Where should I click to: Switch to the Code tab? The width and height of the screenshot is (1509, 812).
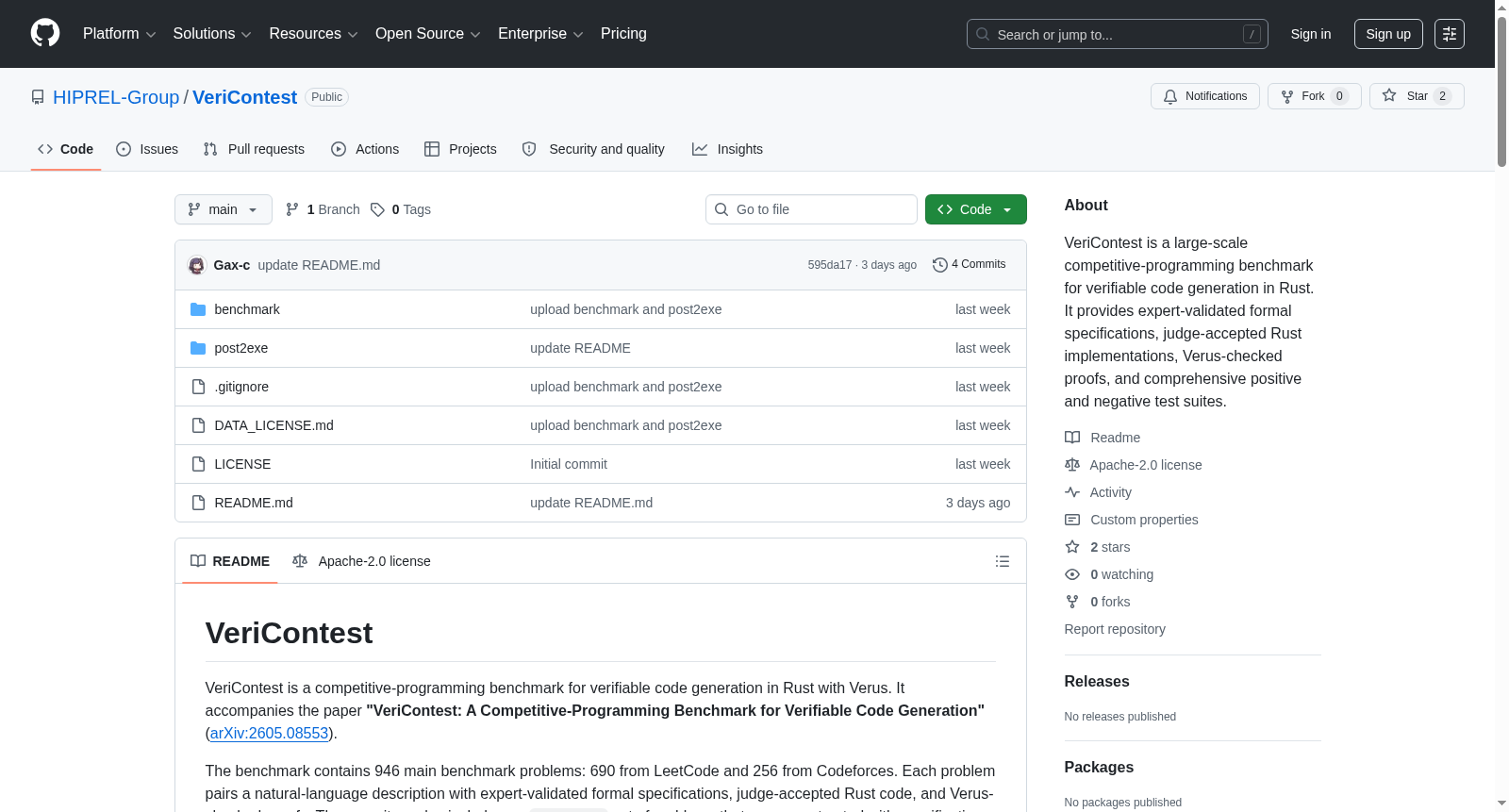coord(66,149)
